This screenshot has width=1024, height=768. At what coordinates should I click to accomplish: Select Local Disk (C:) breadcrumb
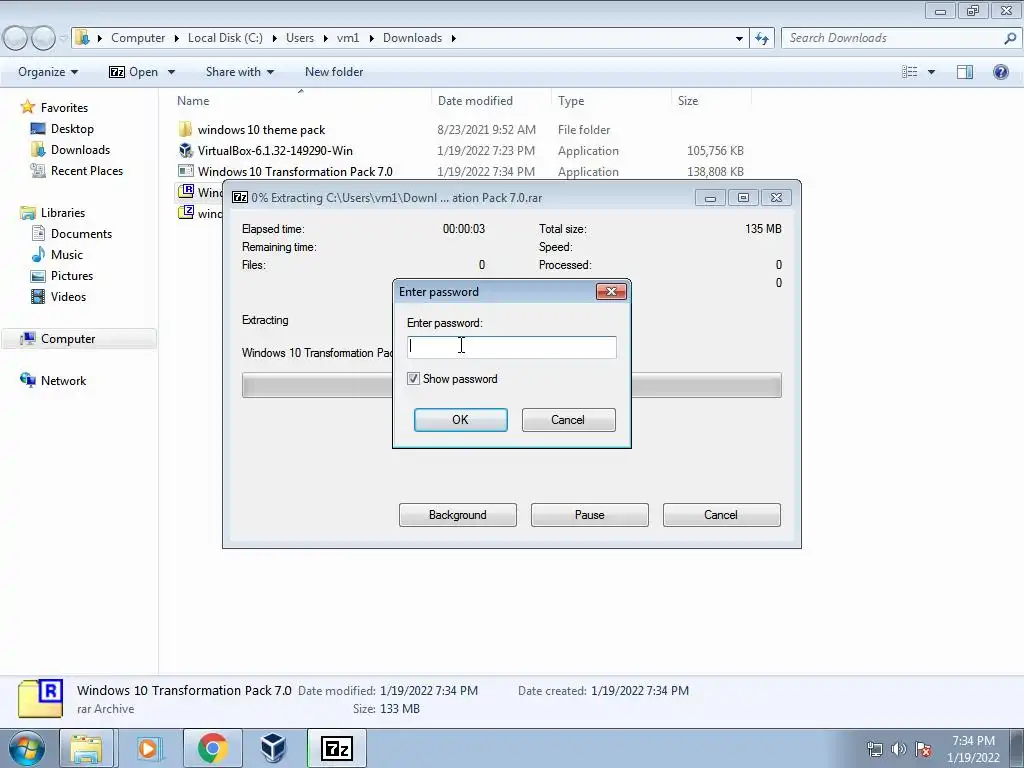(225, 38)
